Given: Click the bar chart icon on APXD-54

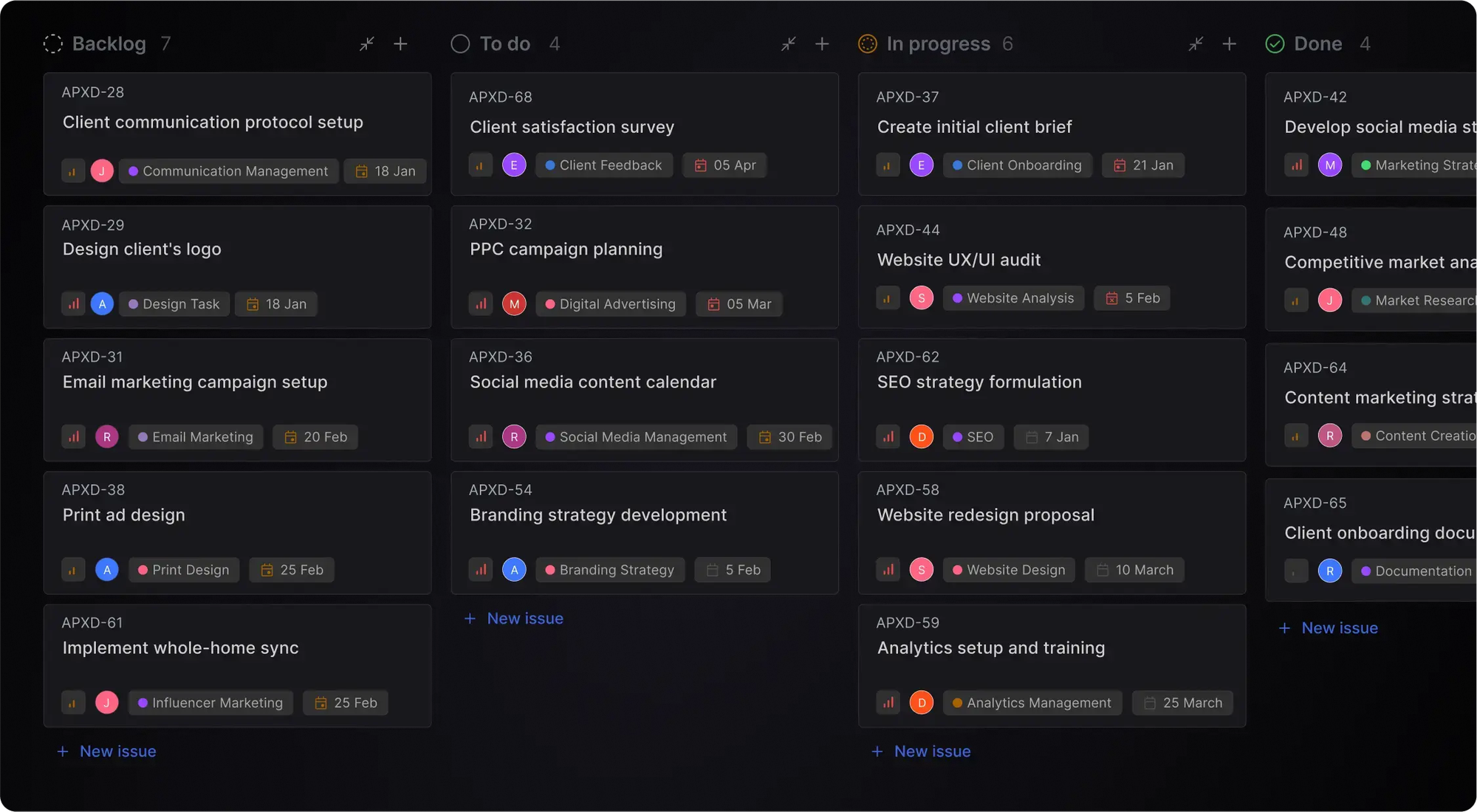Looking at the screenshot, I should pyautogui.click(x=480, y=569).
